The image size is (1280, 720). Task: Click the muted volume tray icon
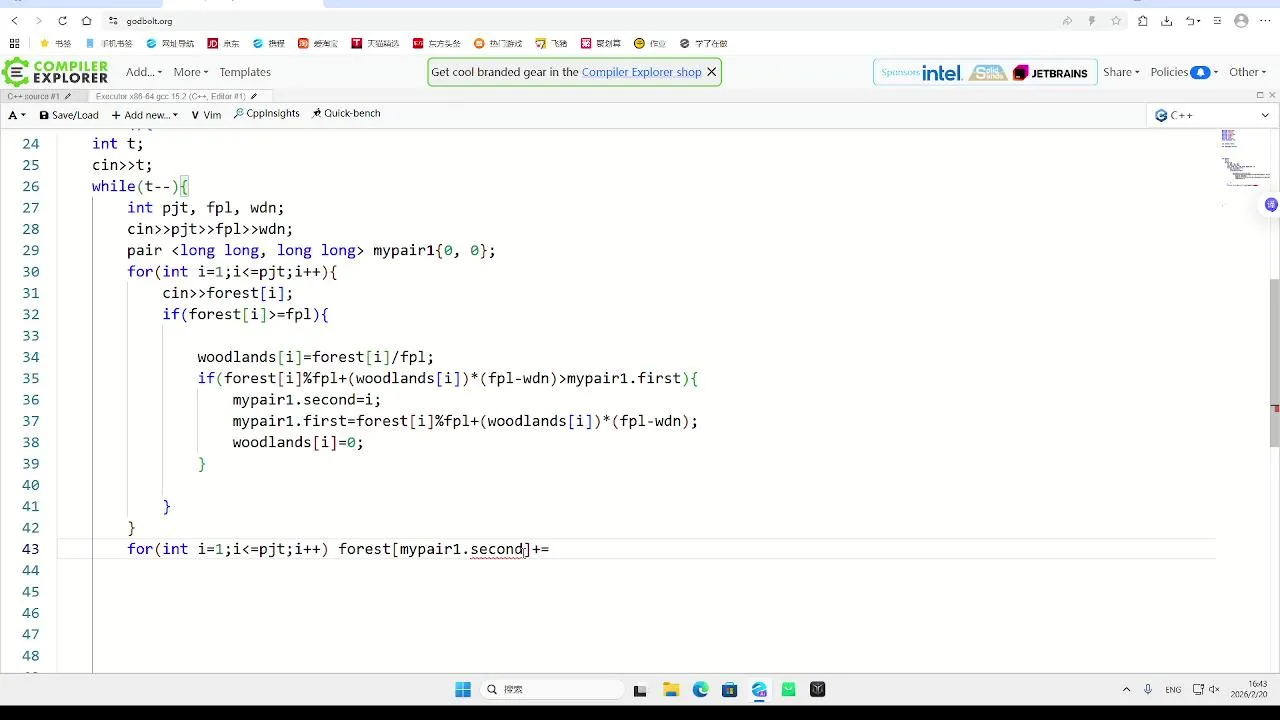[x=1214, y=689]
